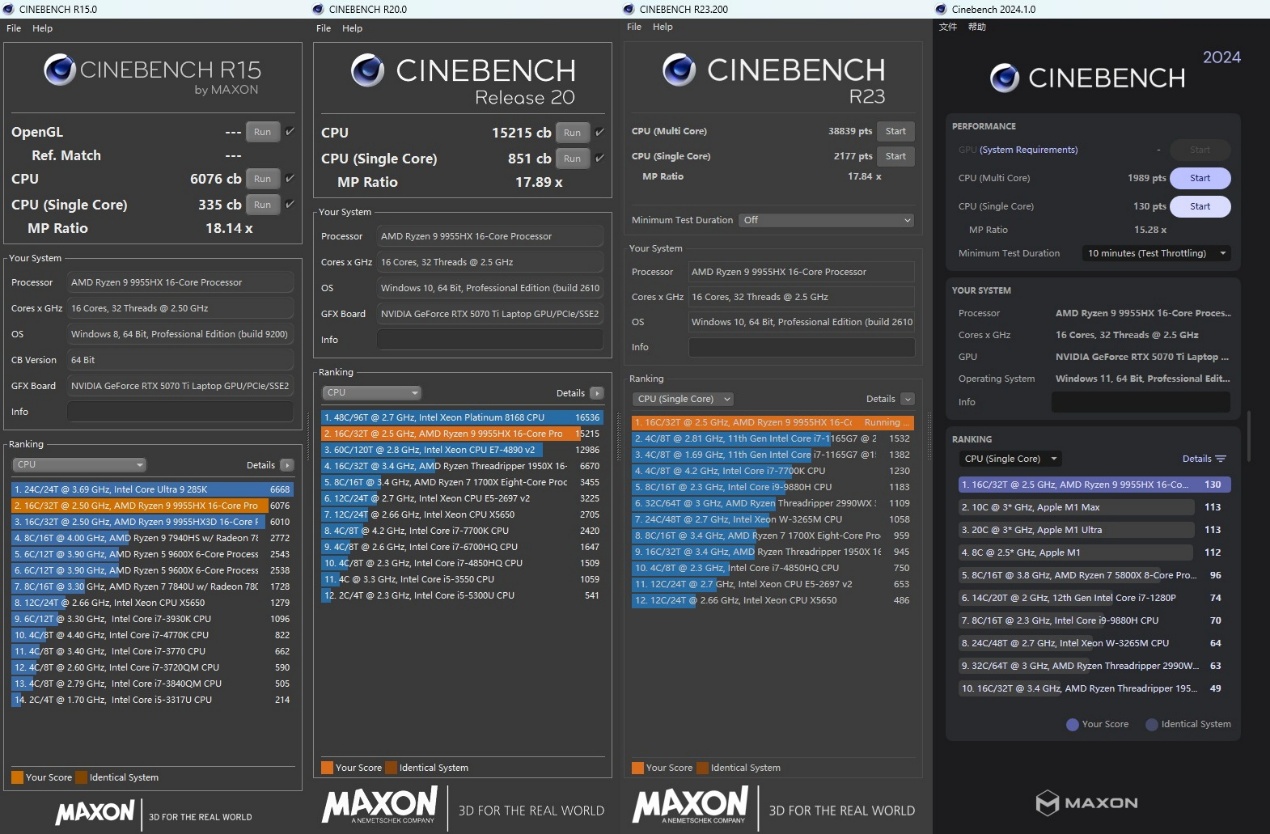The width and height of the screenshot is (1270, 834).
Task: Open the Help menu in Cinebench R15
Action: [42, 29]
